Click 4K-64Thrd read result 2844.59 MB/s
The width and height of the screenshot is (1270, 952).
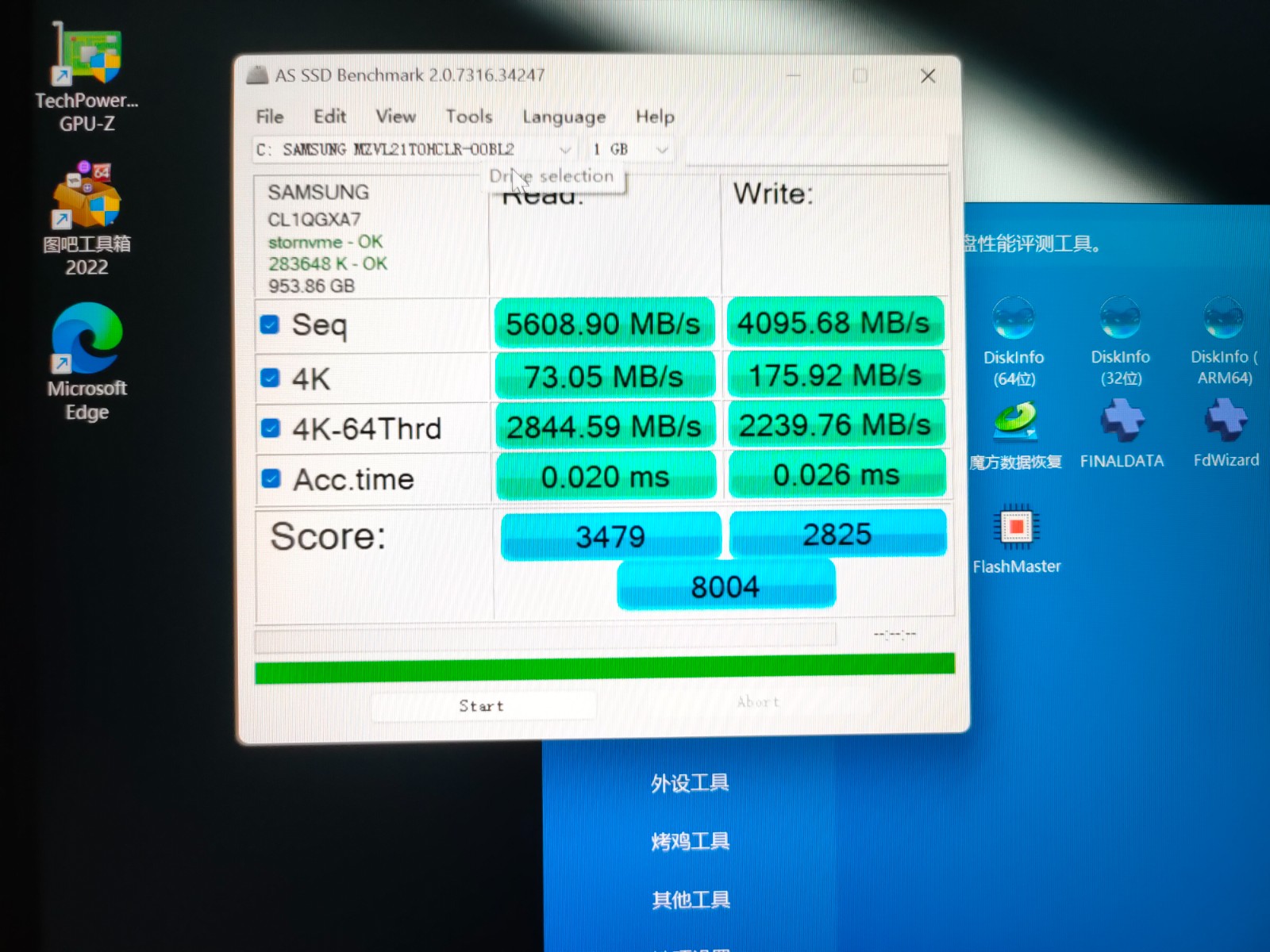605,427
